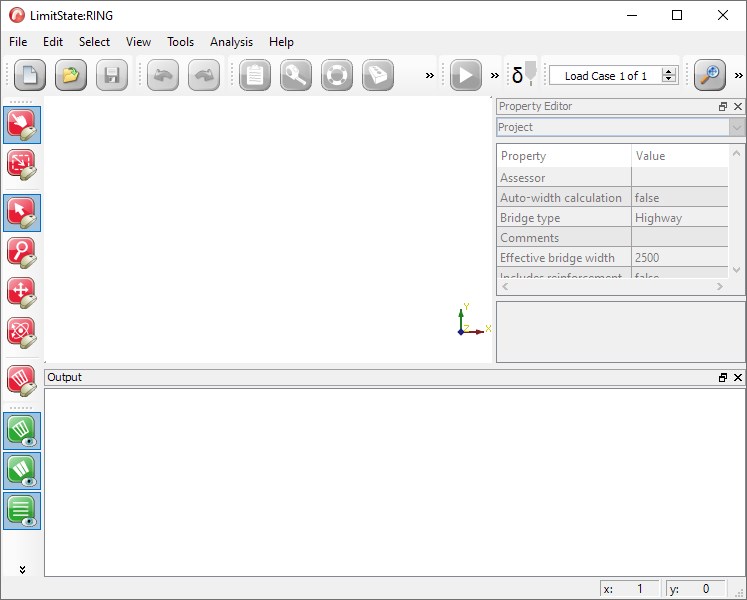Activate the rotate 3D mouse tool
Viewport: 747px width, 600px height.
pos(22,333)
